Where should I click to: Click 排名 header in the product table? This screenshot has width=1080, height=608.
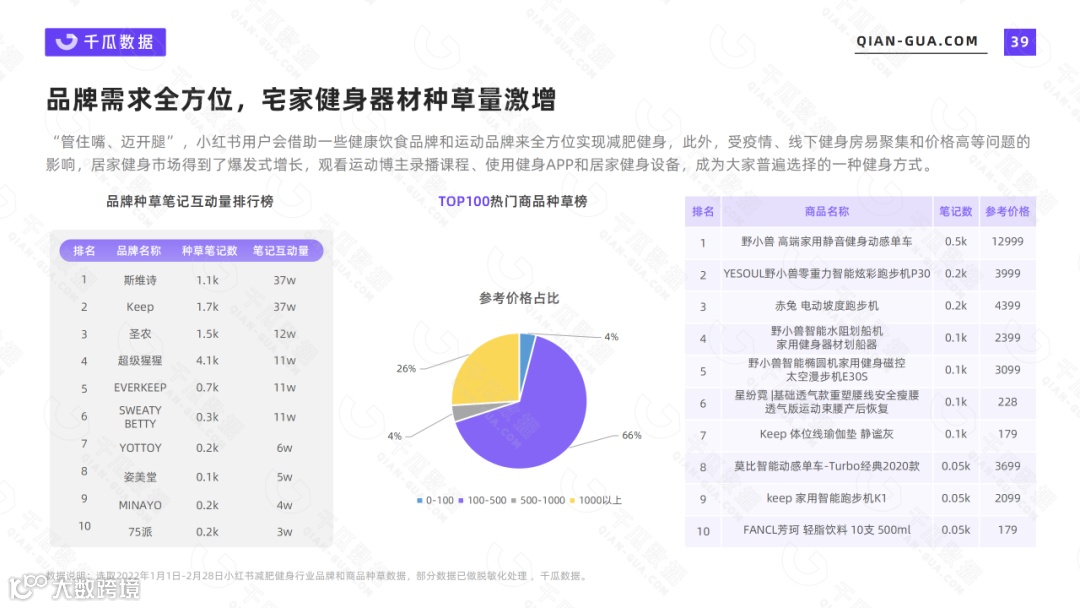pyautogui.click(x=703, y=211)
